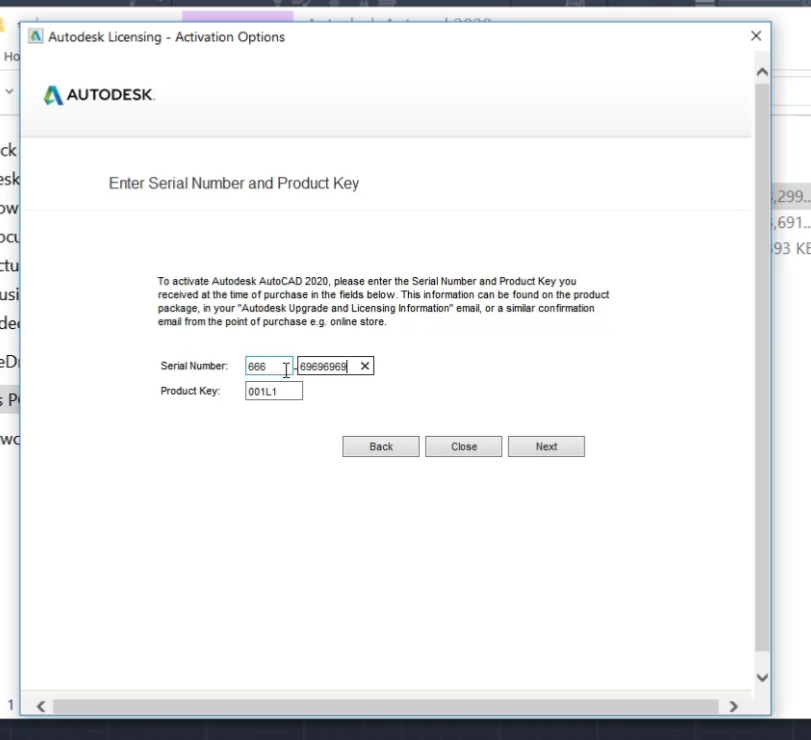Image resolution: width=811 pixels, height=740 pixels.
Task: Click the Serial Number label
Action: coord(194,366)
